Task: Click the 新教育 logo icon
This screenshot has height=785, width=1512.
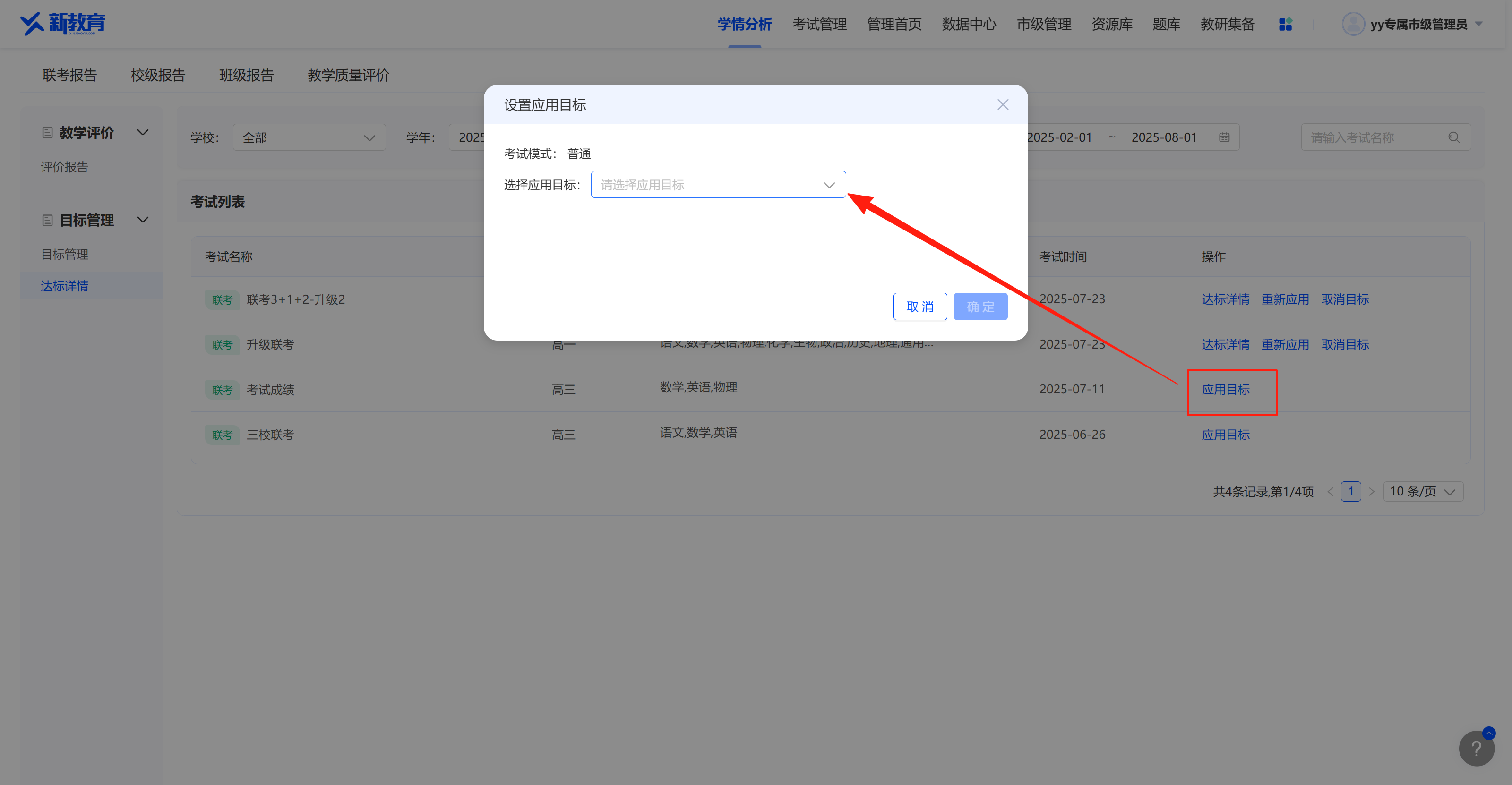Action: [33, 24]
